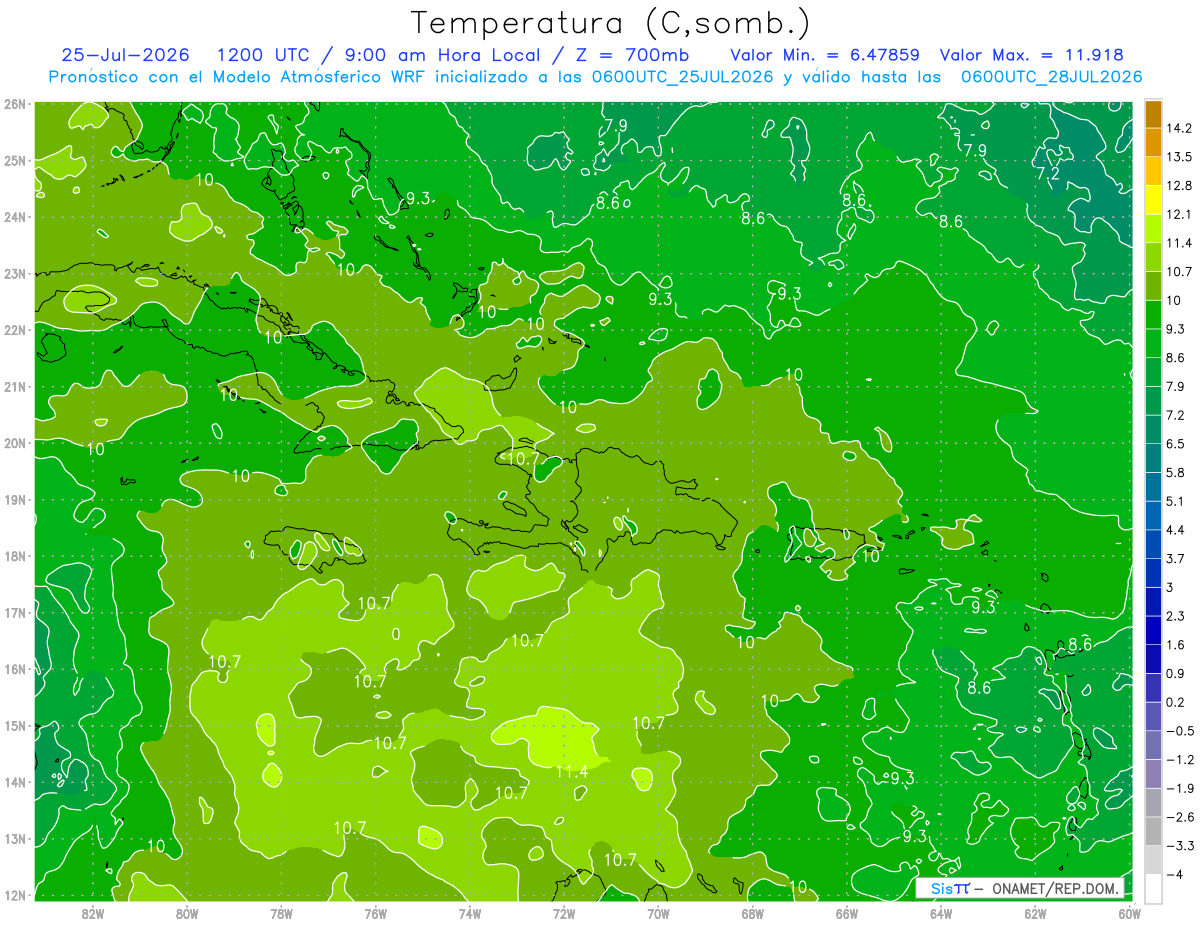Click the '11.4' contour label on the map
1200x927 pixels.
pyautogui.click(x=572, y=771)
